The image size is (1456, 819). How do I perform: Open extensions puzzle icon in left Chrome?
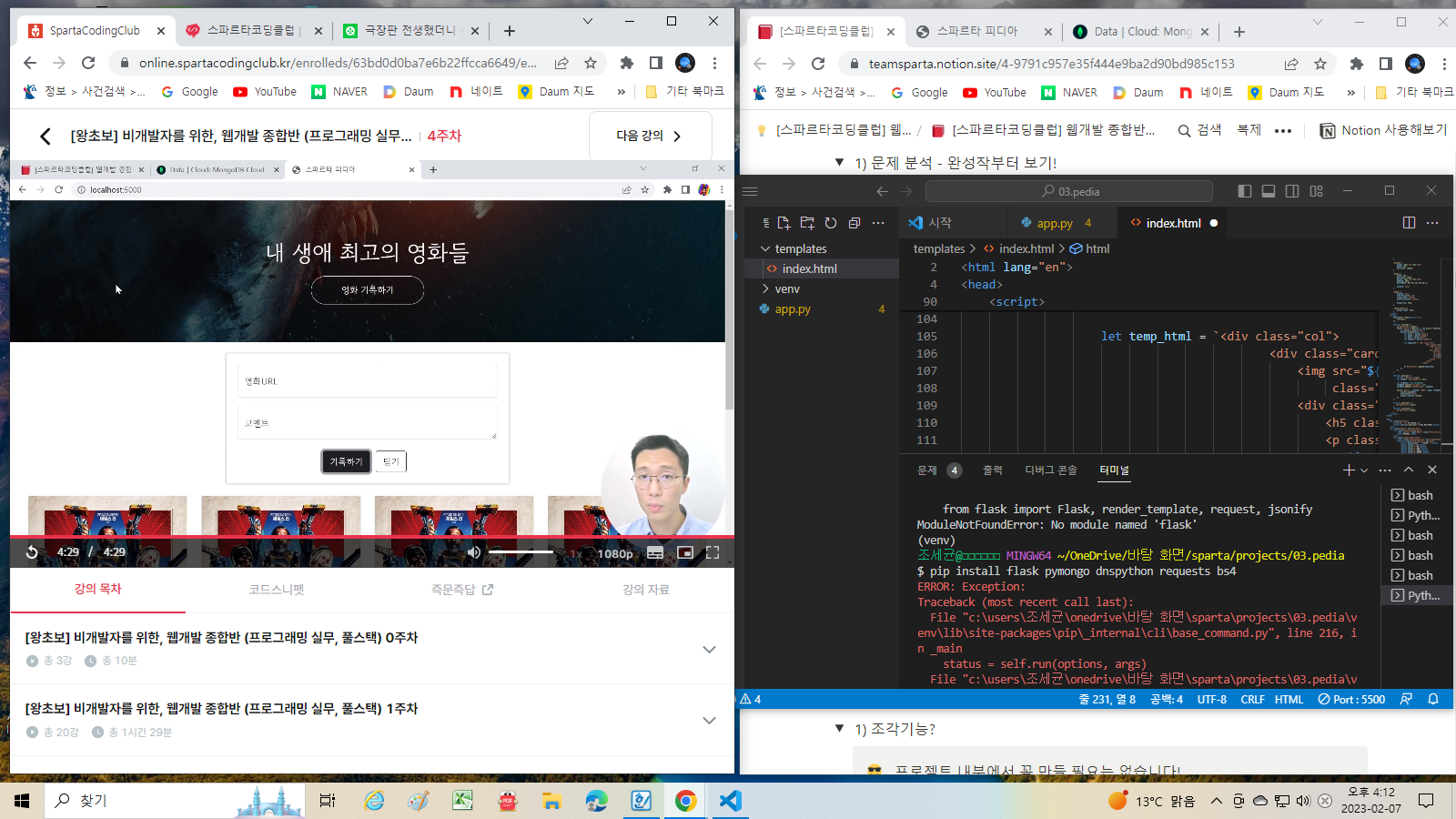[x=626, y=63]
